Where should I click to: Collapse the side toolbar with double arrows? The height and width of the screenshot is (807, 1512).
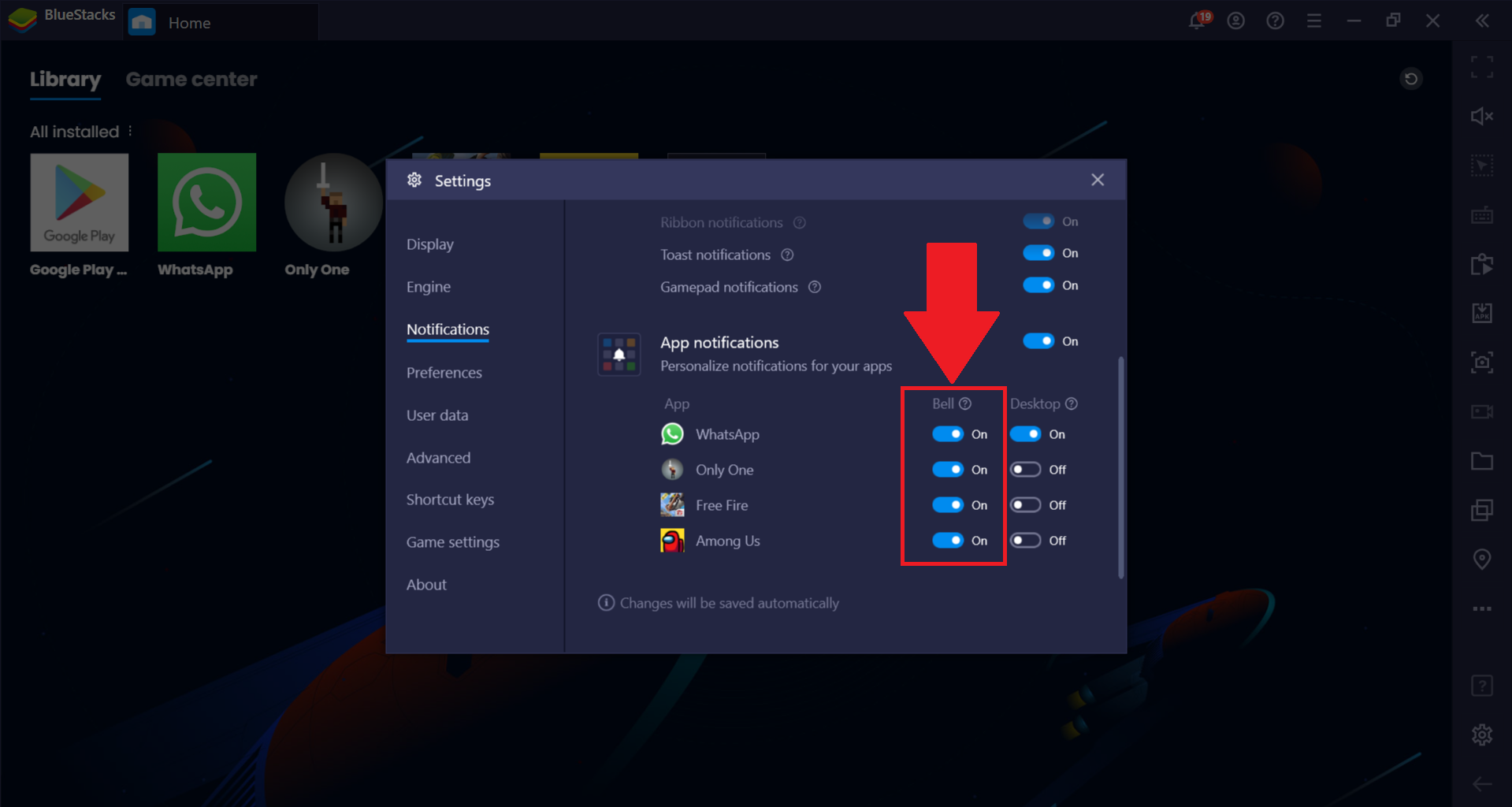coord(1482,21)
